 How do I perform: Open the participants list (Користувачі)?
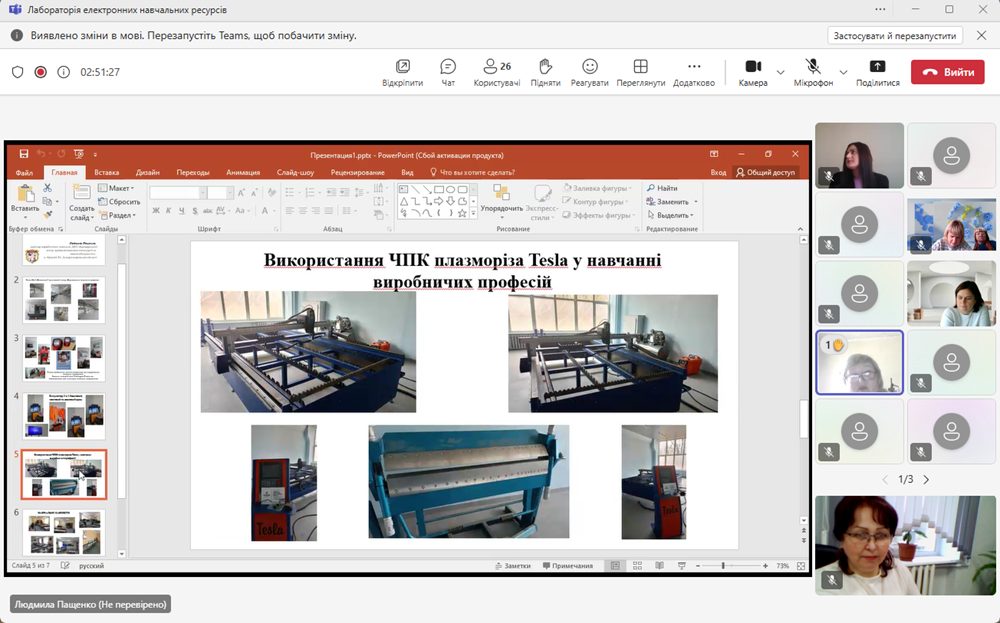496,67
